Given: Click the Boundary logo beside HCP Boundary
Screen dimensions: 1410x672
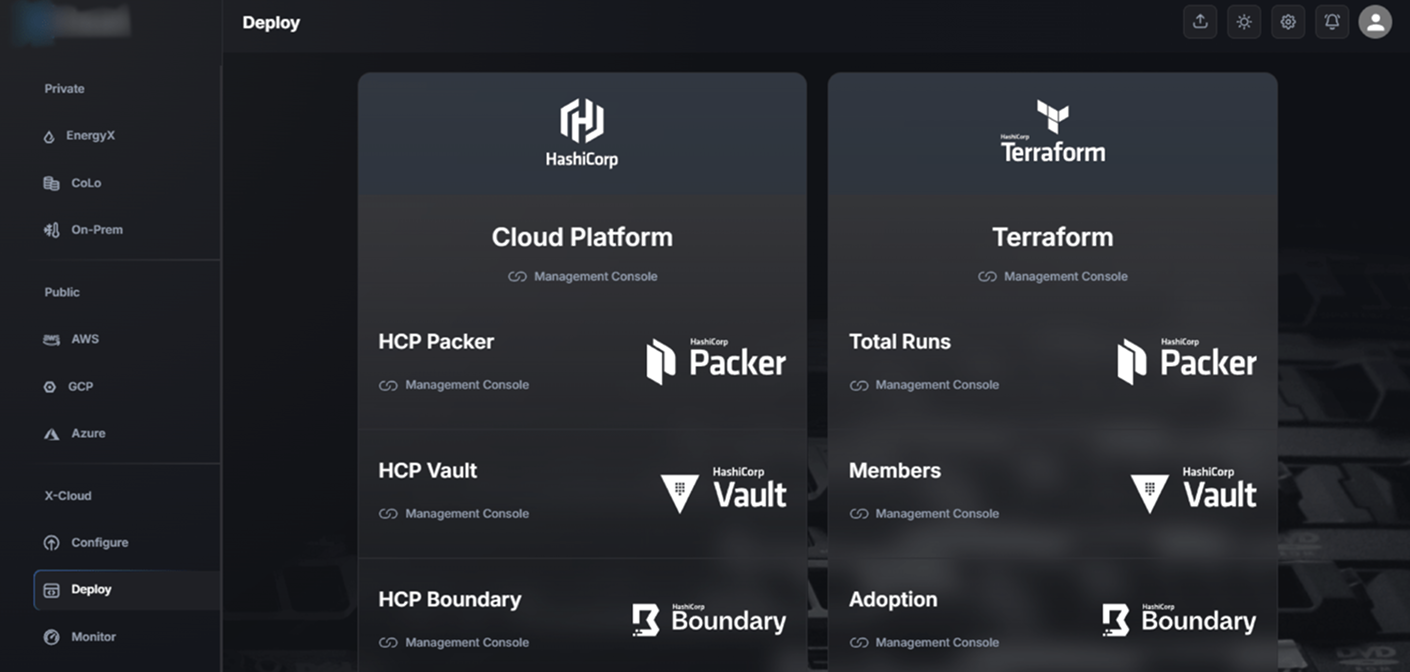Looking at the screenshot, I should click(709, 619).
